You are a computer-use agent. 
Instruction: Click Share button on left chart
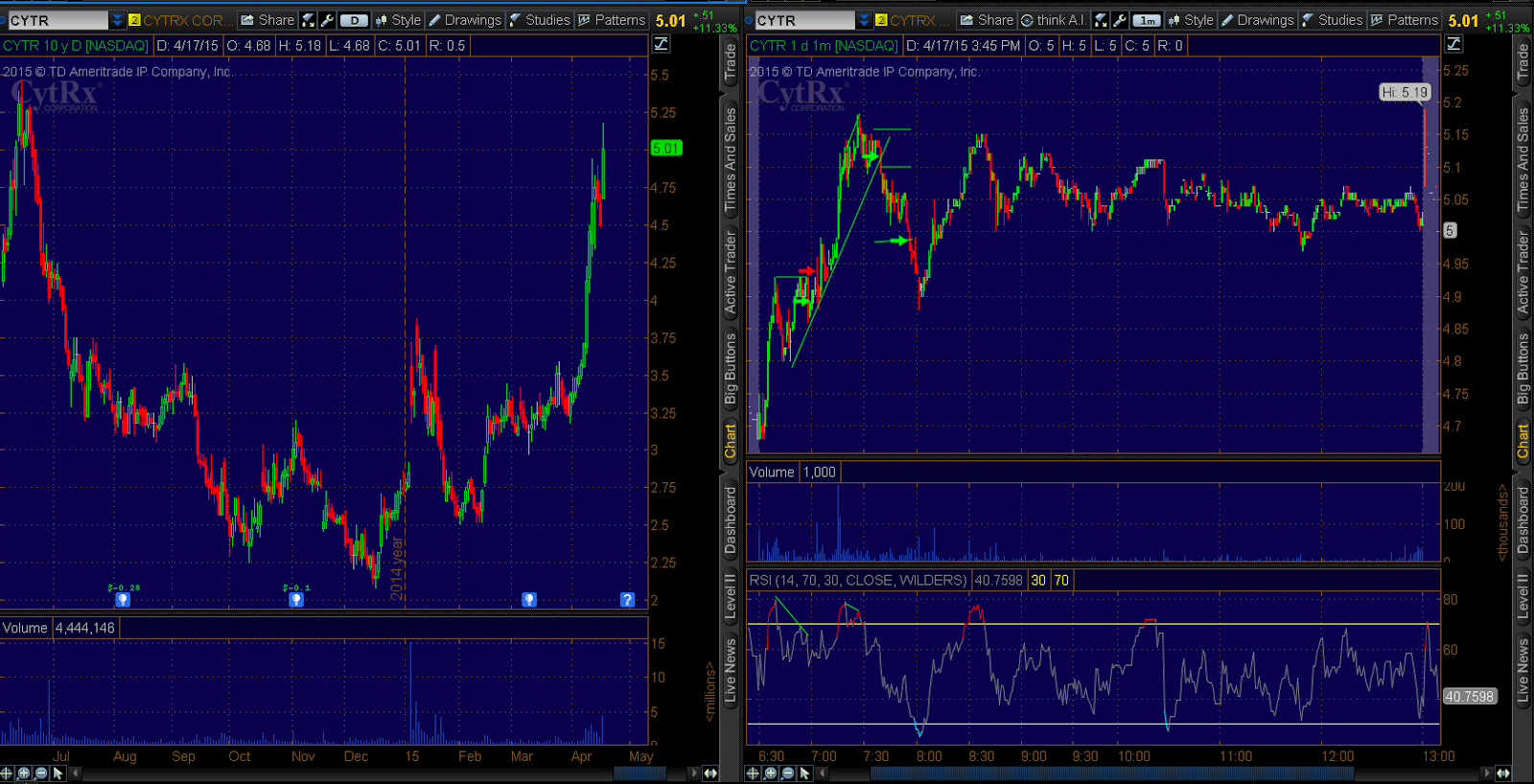tap(267, 20)
